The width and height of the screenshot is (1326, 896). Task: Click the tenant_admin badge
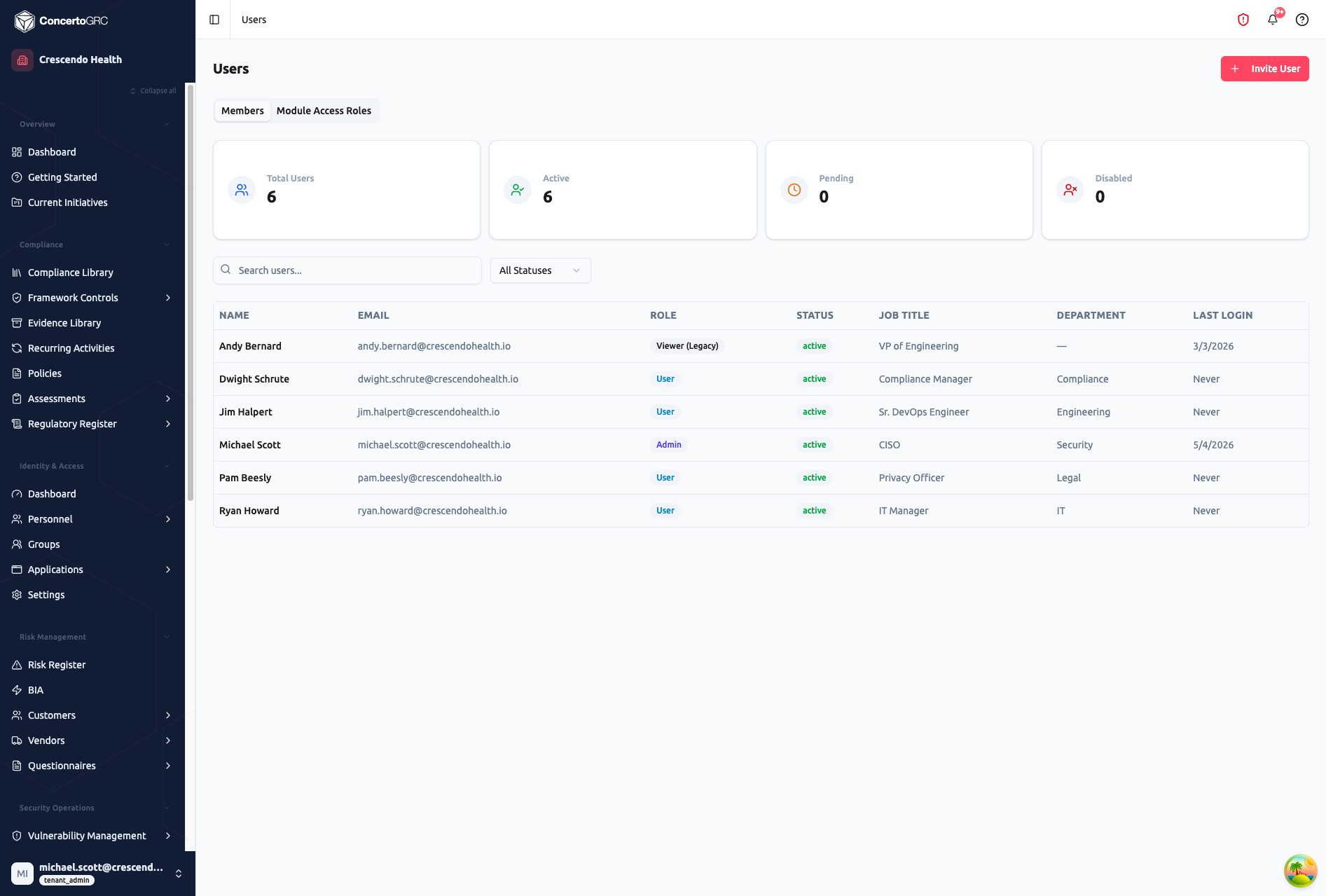(67, 881)
